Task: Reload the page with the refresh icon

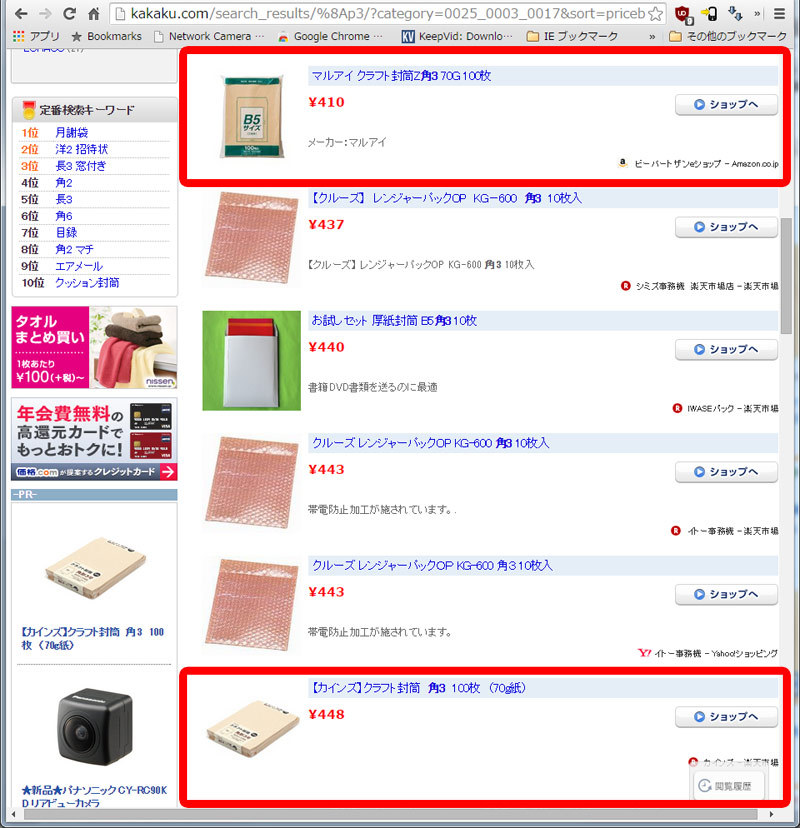Action: [69, 14]
